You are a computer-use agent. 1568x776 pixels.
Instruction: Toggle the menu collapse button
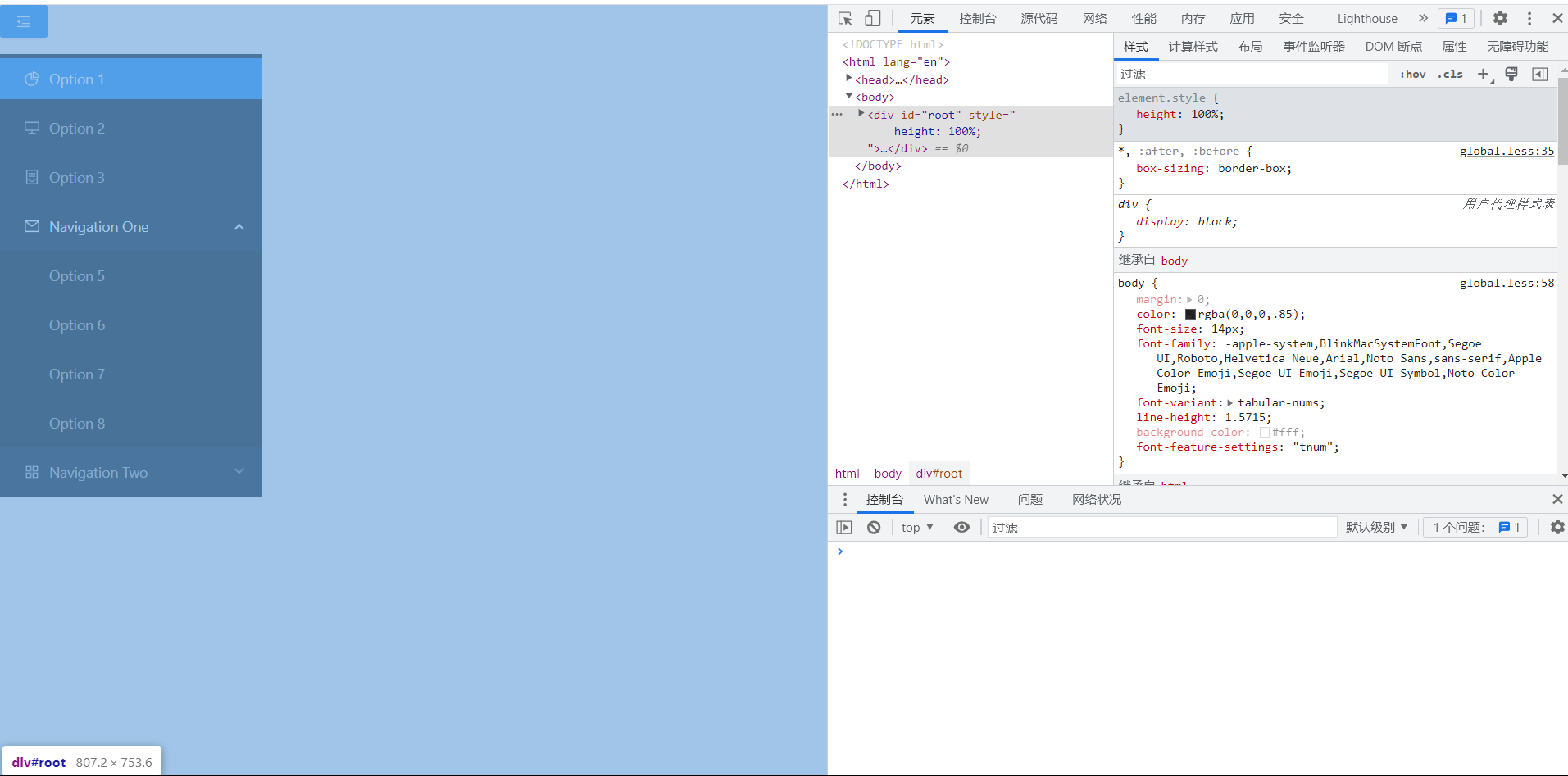click(x=24, y=21)
